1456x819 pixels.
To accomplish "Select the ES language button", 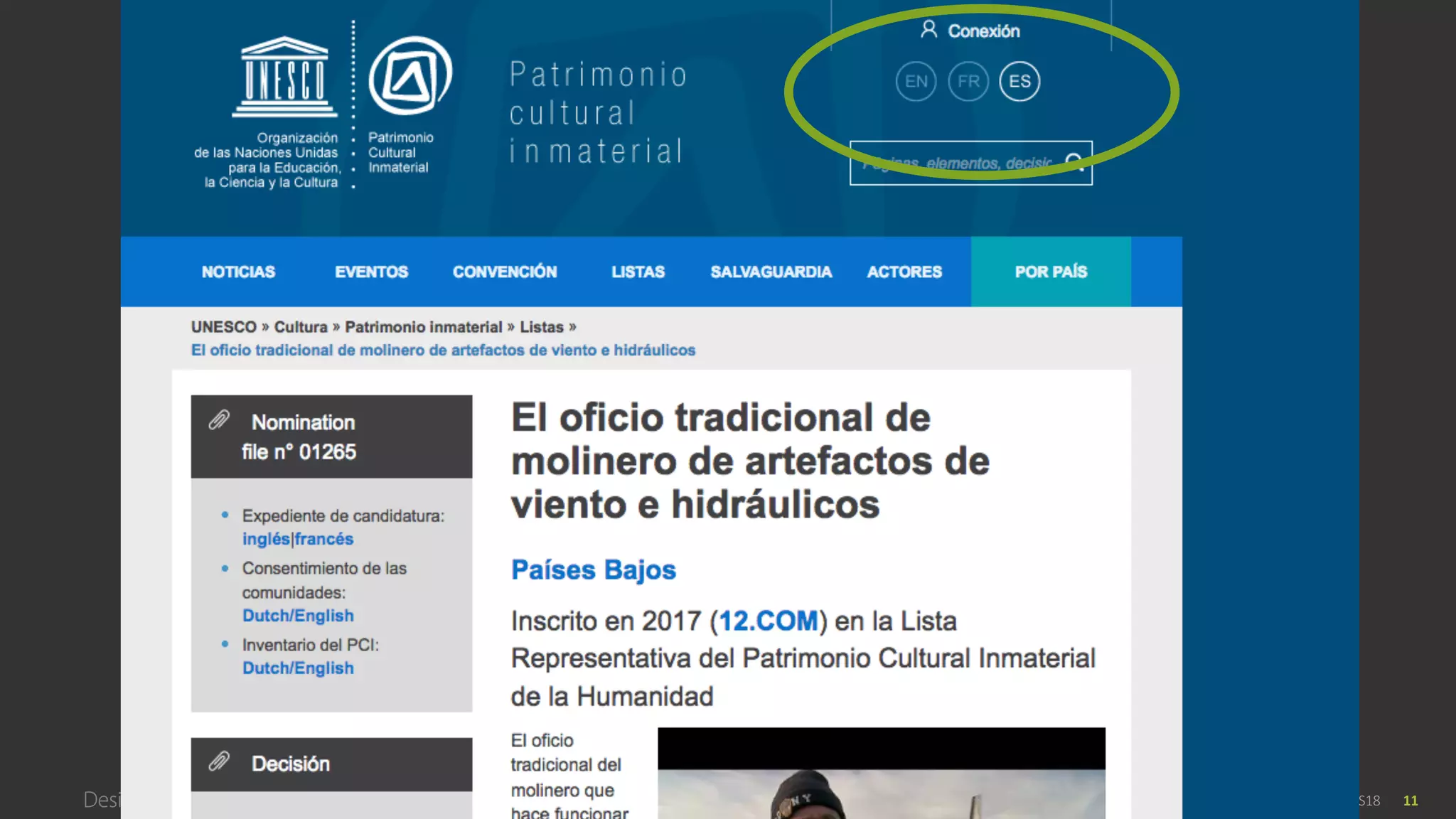I will (1019, 82).
